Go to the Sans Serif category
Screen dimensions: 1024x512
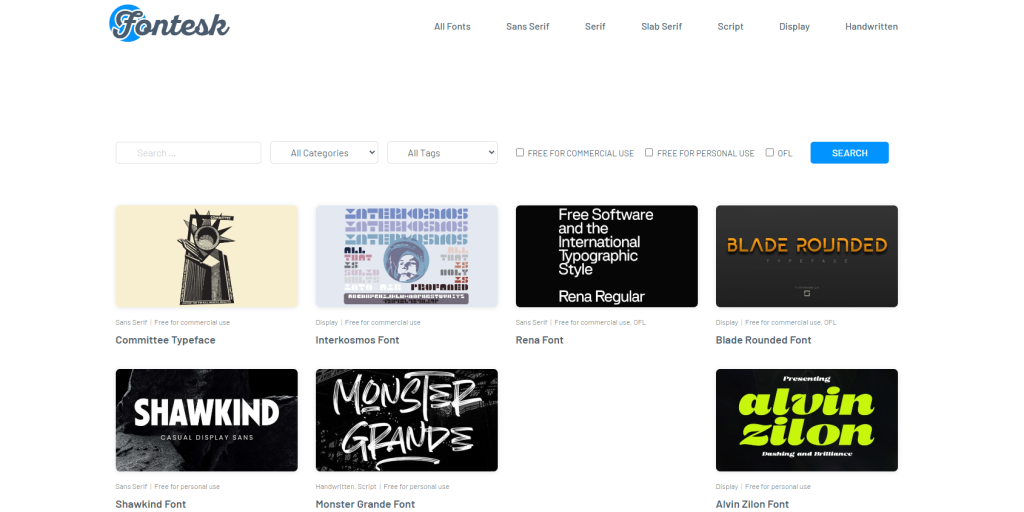click(x=528, y=27)
